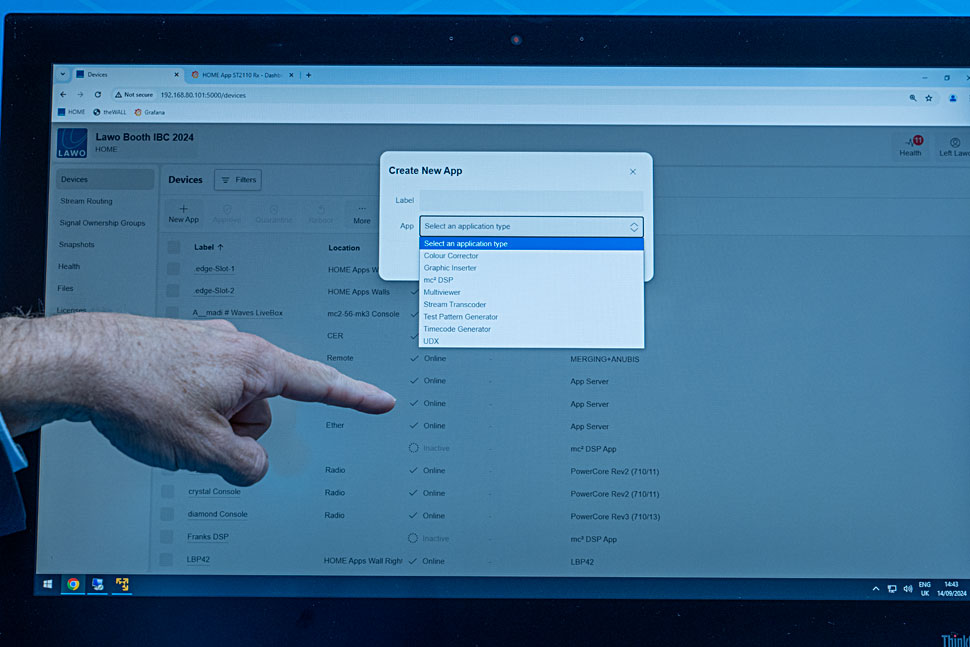Reload the page
This screenshot has width=970, height=647.
tap(98, 95)
